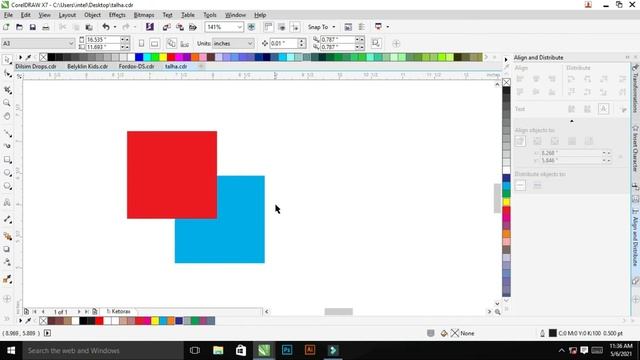Expand top color palette flyout arrow
The width and height of the screenshot is (640, 360).
(x=20, y=57)
